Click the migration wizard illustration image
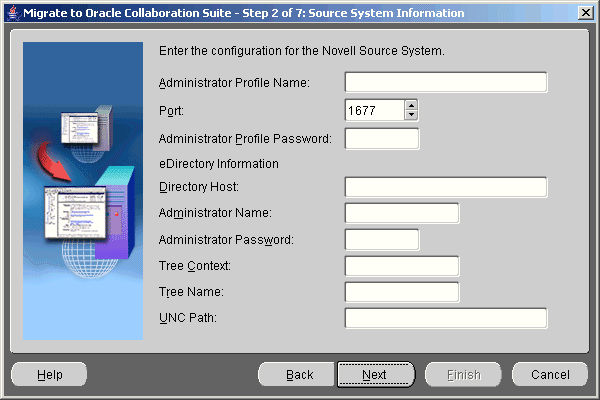The image size is (600, 400). pyautogui.click(x=83, y=191)
